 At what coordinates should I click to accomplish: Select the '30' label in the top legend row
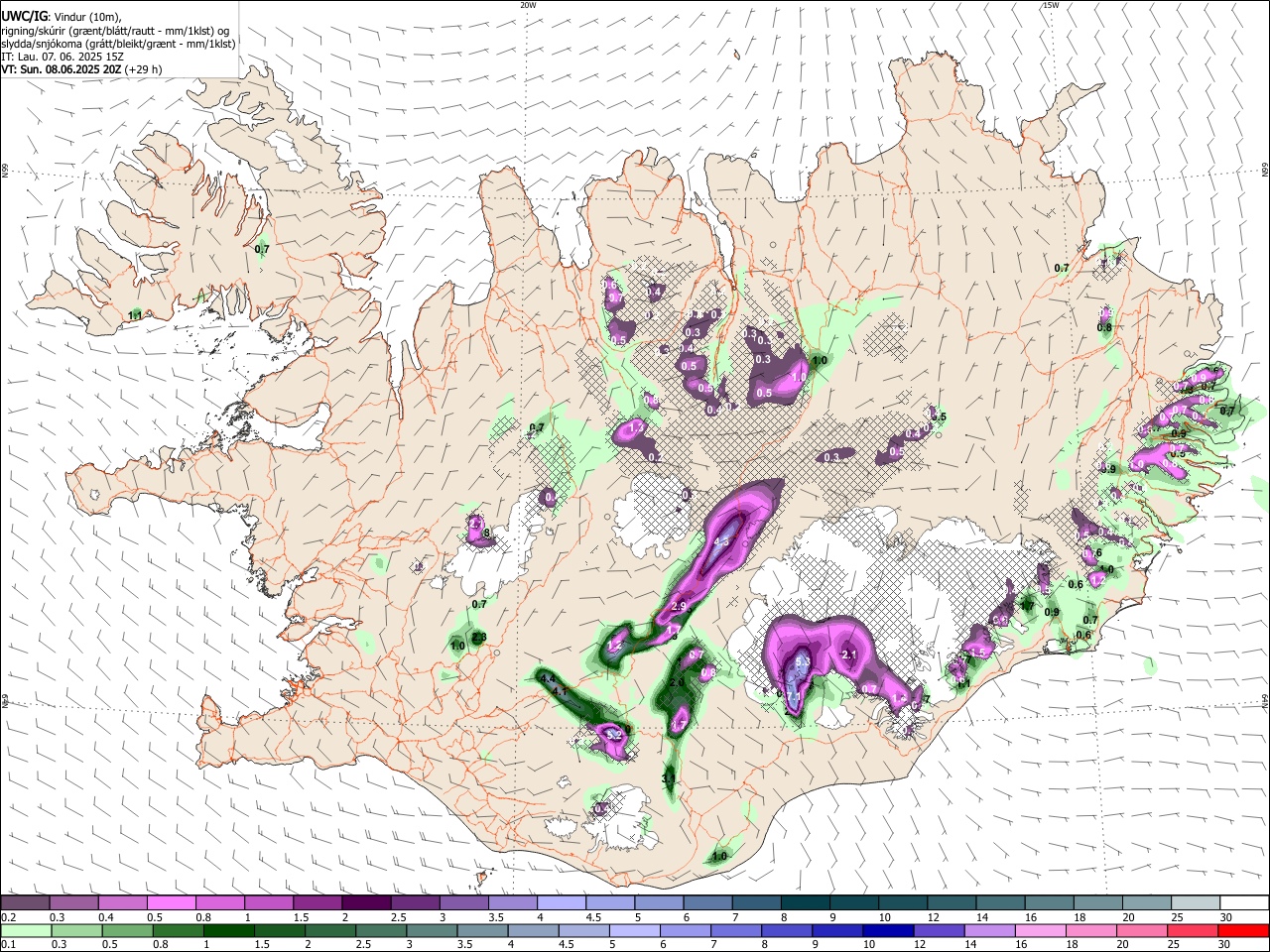[1226, 917]
